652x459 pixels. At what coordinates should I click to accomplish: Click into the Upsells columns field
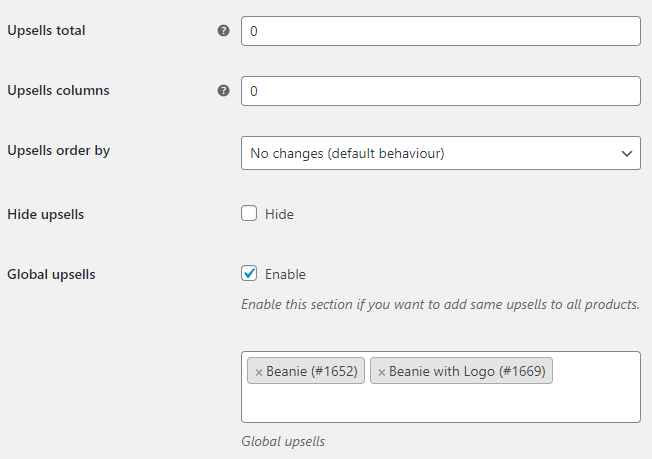441,91
